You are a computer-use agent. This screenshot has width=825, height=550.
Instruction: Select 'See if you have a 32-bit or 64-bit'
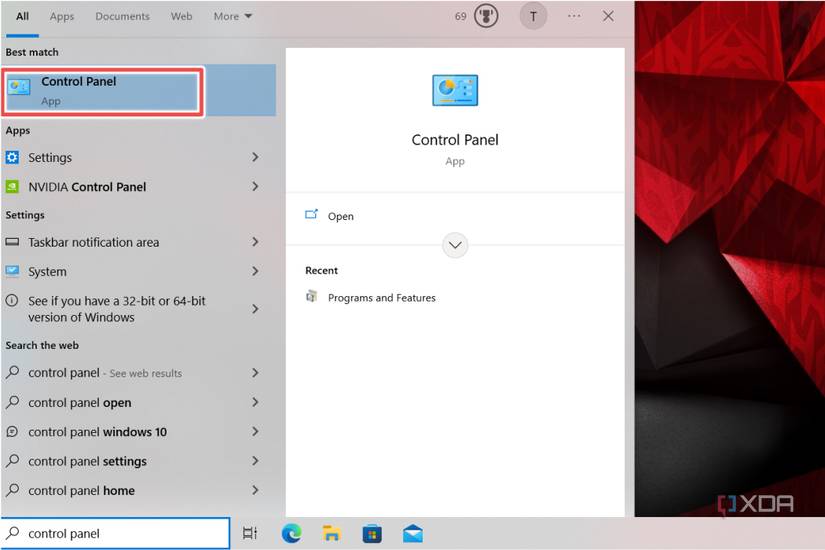click(x=138, y=309)
